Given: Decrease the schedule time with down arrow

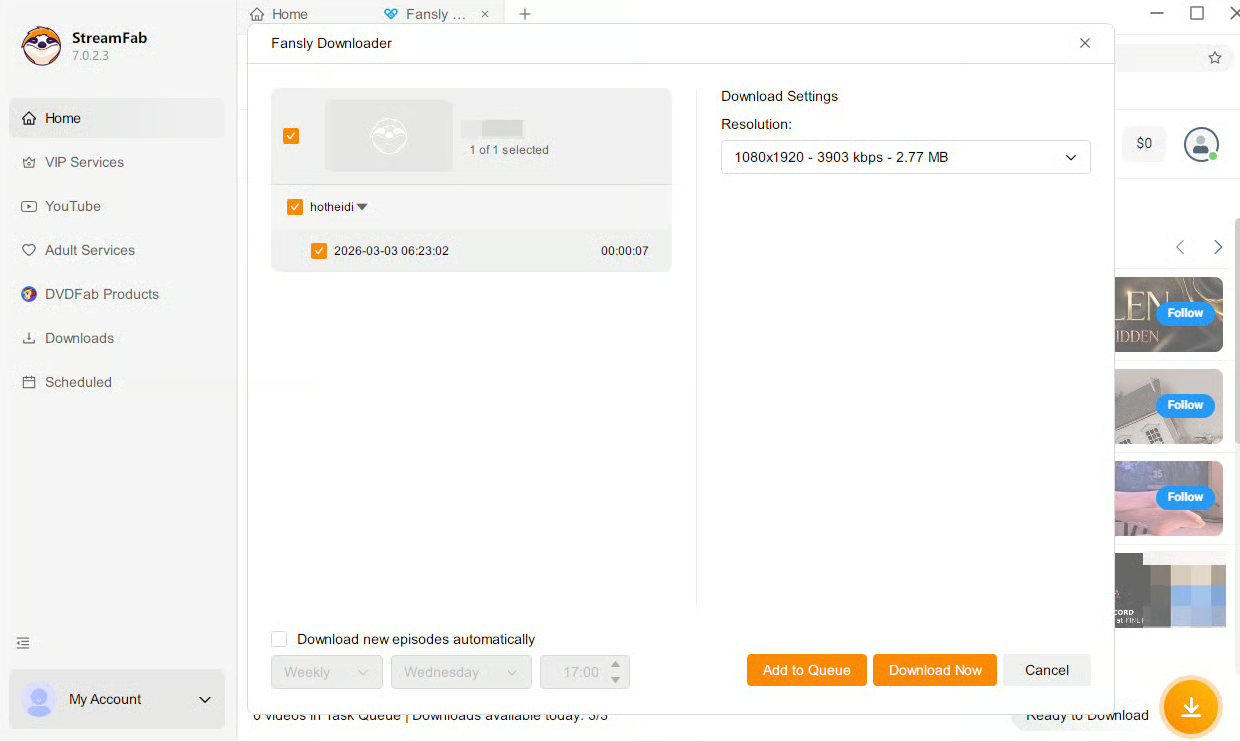Looking at the screenshot, I should pyautogui.click(x=616, y=680).
